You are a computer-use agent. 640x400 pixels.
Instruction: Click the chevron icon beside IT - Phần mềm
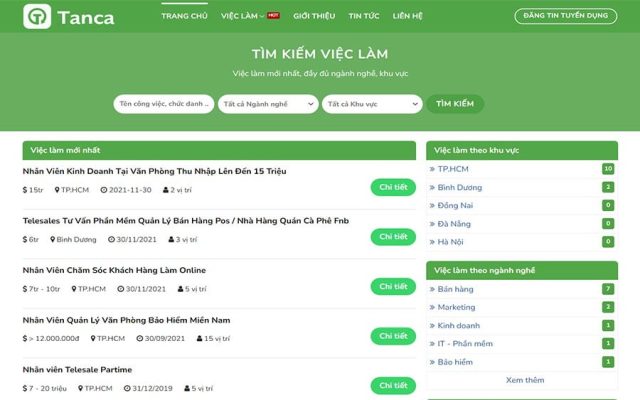click(432, 344)
